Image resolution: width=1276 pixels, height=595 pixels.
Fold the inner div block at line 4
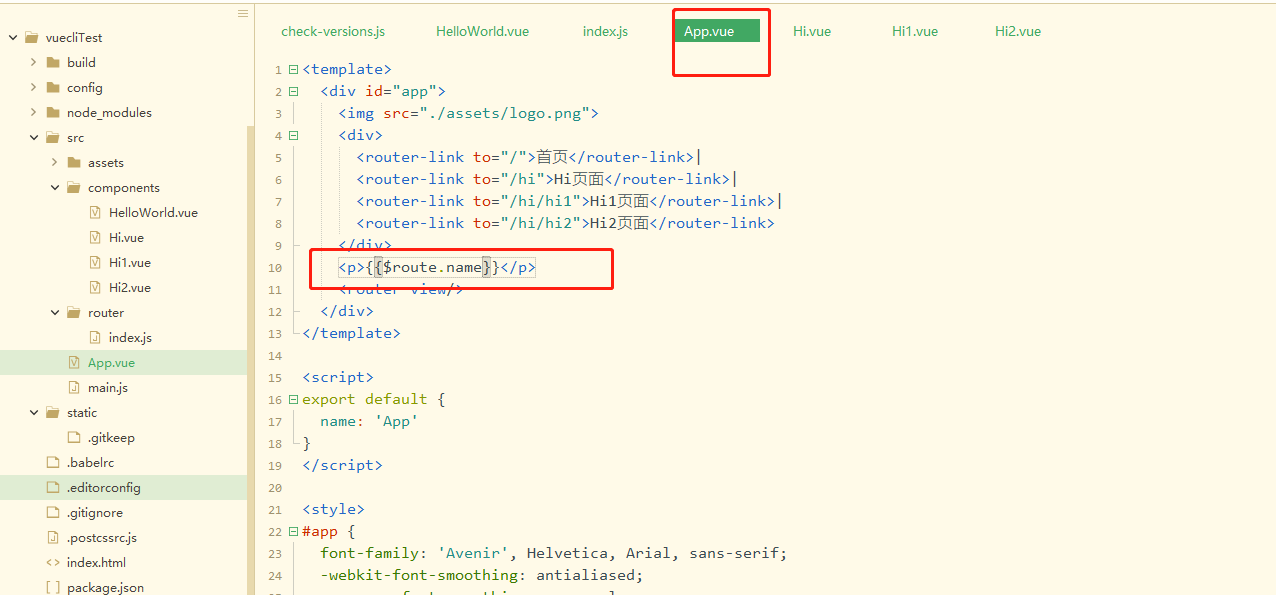point(293,136)
